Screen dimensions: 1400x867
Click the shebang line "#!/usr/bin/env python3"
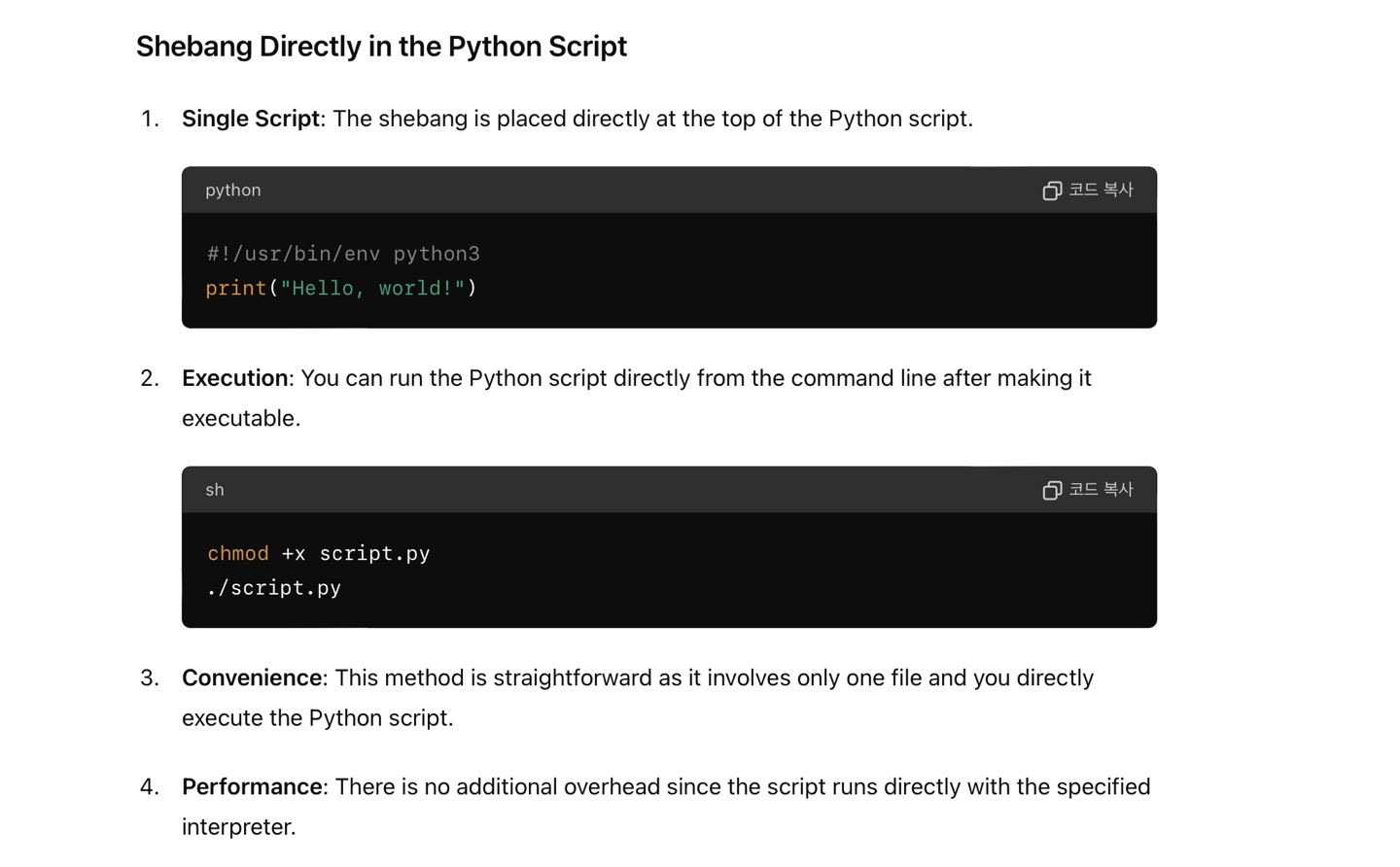click(343, 254)
